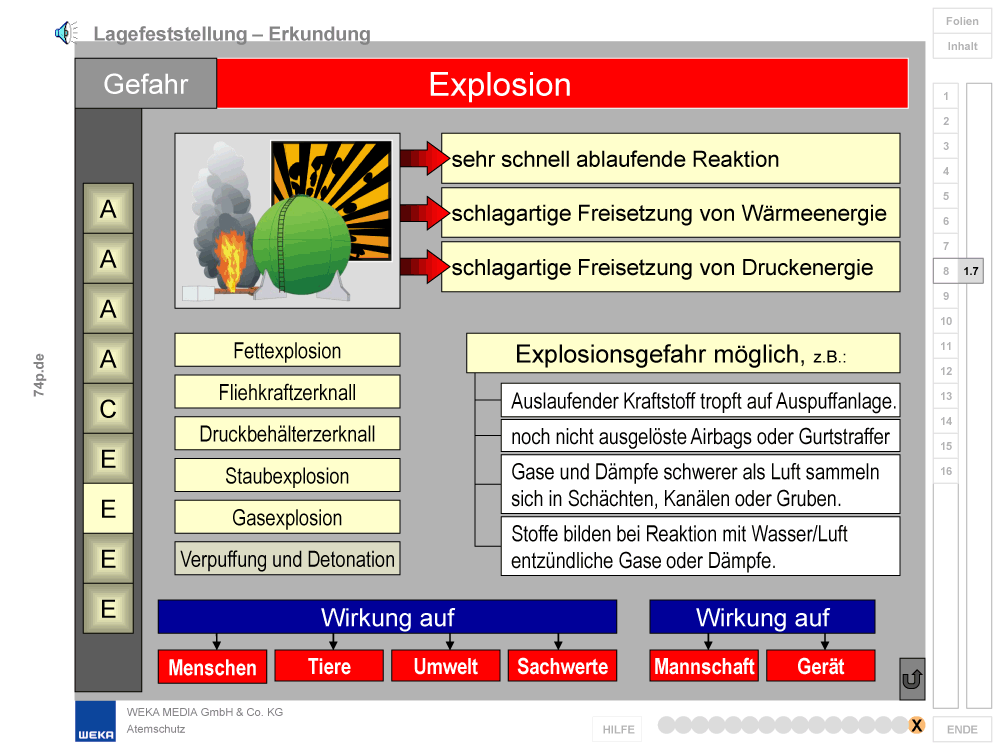
Task: Click the Gefahr header label
Action: tap(146, 84)
